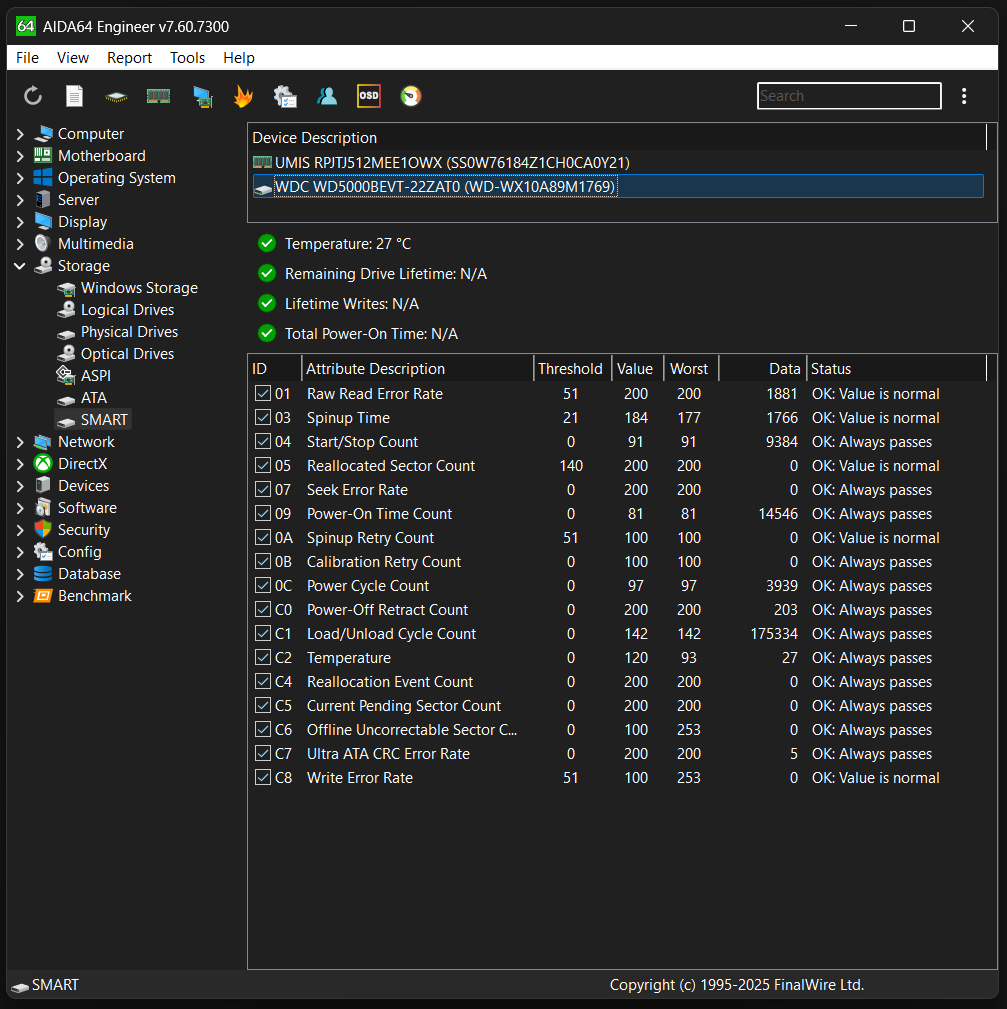Uncheck the Raw Read Error Rate checkbox

tap(263, 394)
